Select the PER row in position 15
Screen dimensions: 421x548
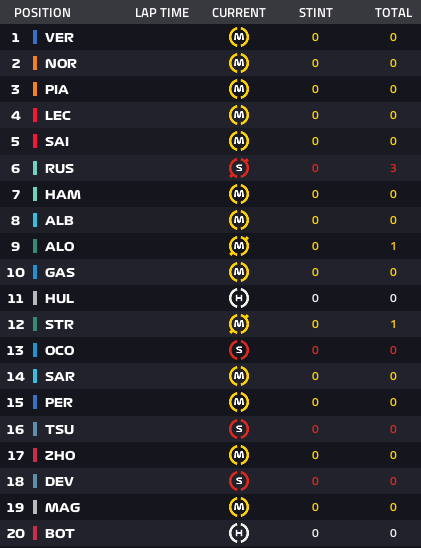click(x=210, y=402)
